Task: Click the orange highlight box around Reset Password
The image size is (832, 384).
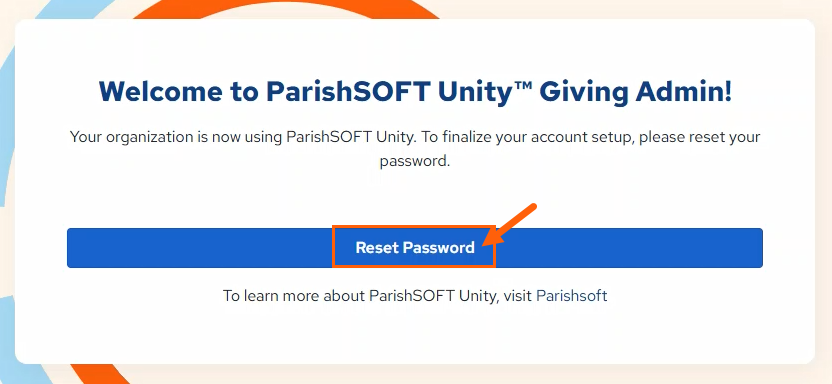Action: click(x=414, y=246)
